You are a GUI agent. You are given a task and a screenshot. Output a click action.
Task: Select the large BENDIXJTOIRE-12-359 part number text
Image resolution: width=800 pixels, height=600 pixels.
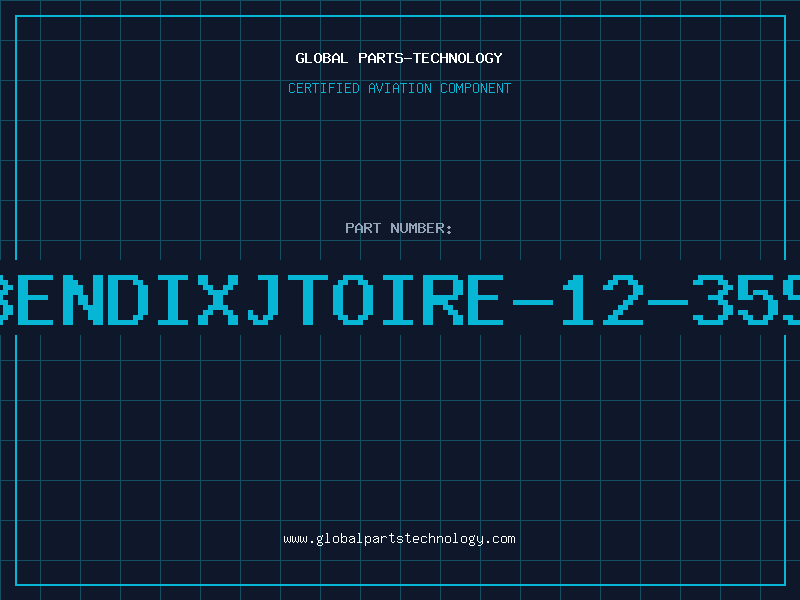coord(400,299)
